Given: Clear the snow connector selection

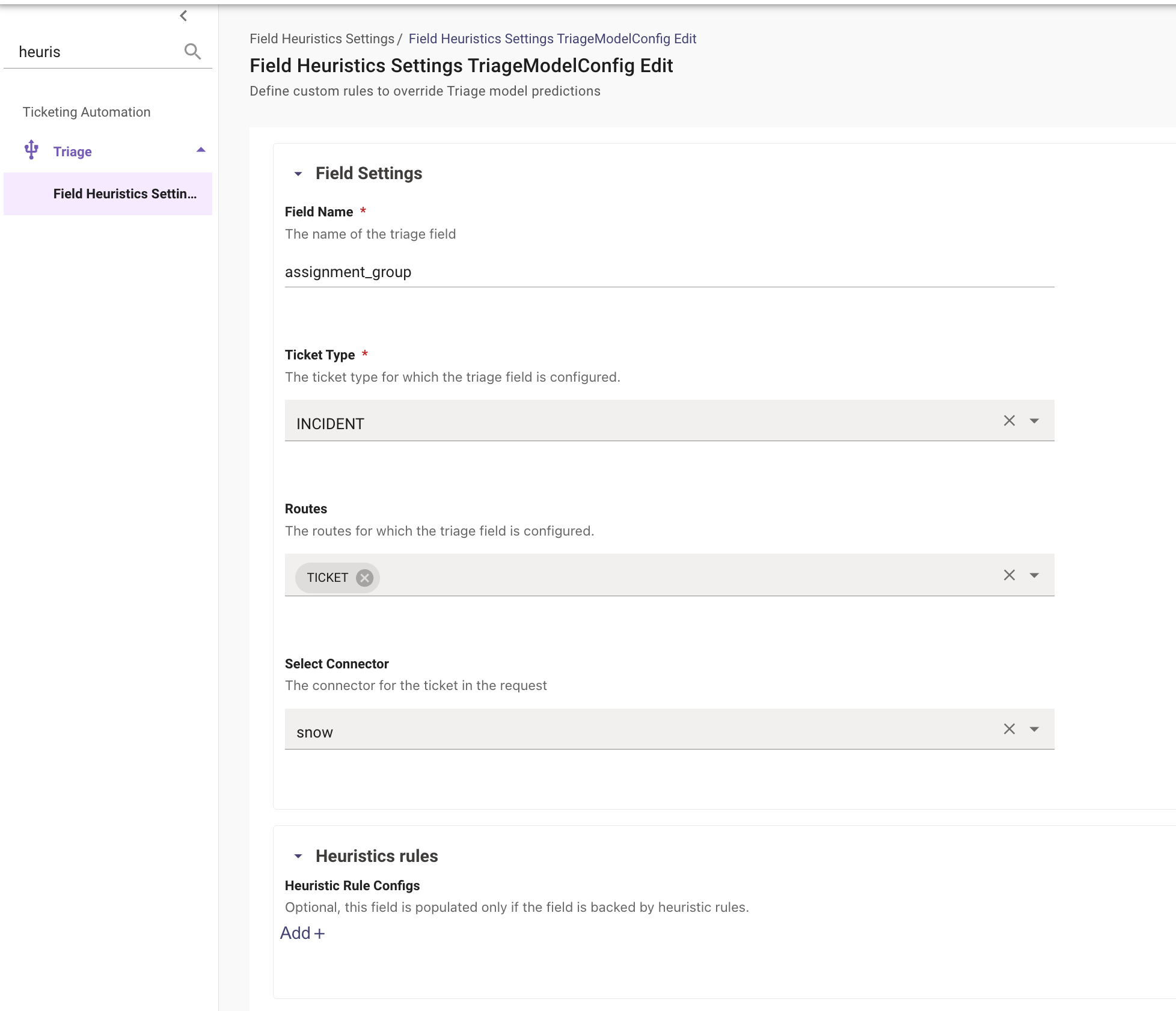Looking at the screenshot, I should 1009,729.
